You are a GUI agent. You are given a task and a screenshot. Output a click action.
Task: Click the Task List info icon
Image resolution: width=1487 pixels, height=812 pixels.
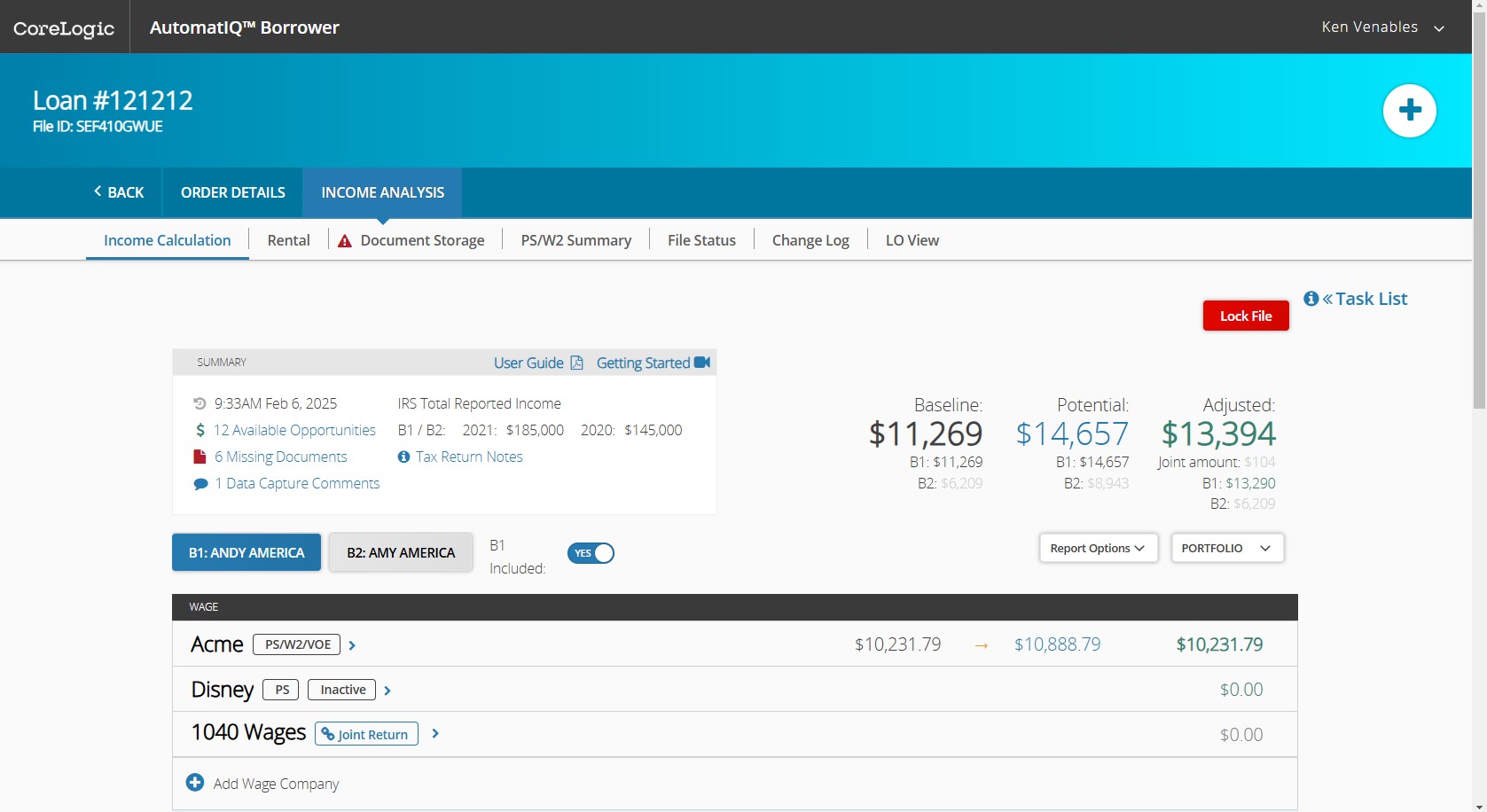[1311, 299]
